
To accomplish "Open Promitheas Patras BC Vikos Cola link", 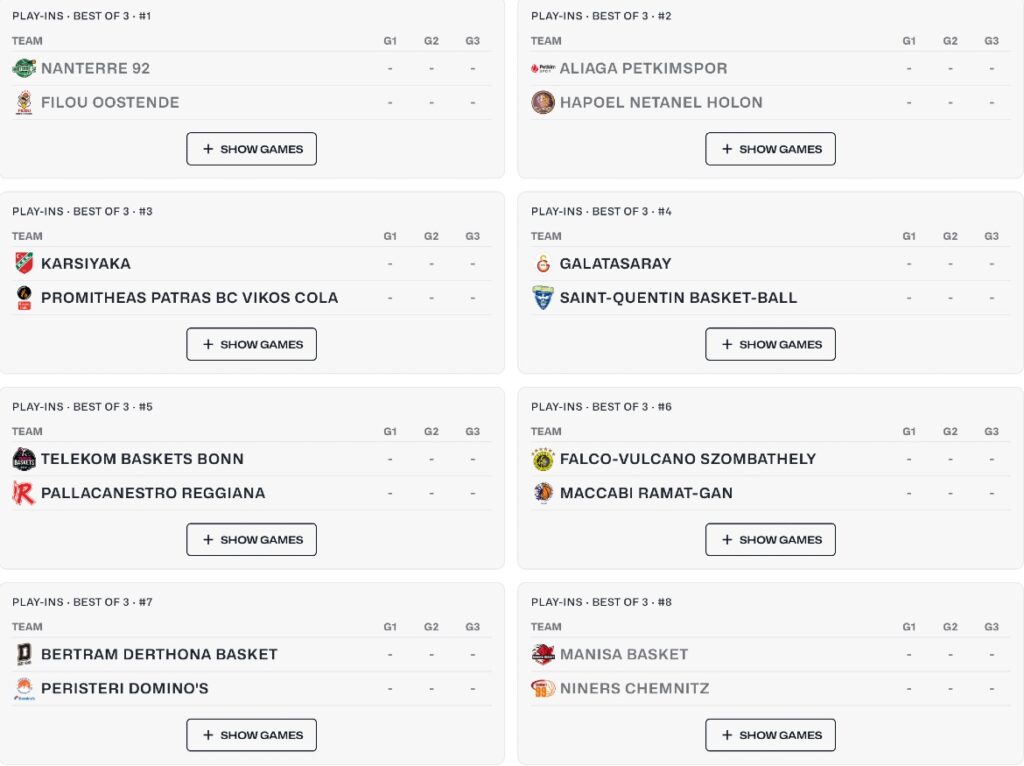I will tap(189, 297).
